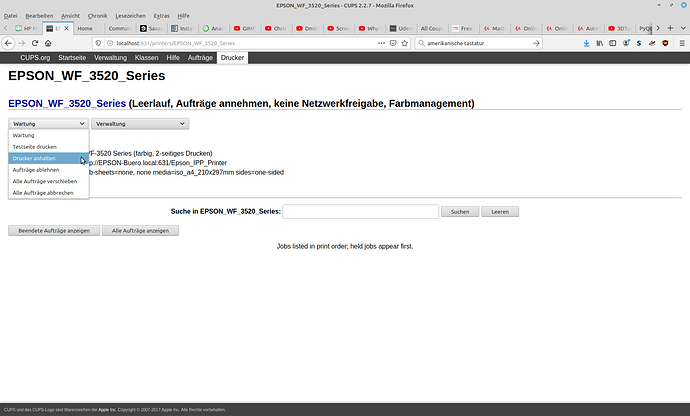Image resolution: width=690 pixels, height=416 pixels.
Task: Open the Ansicht menu
Action: [x=70, y=16]
